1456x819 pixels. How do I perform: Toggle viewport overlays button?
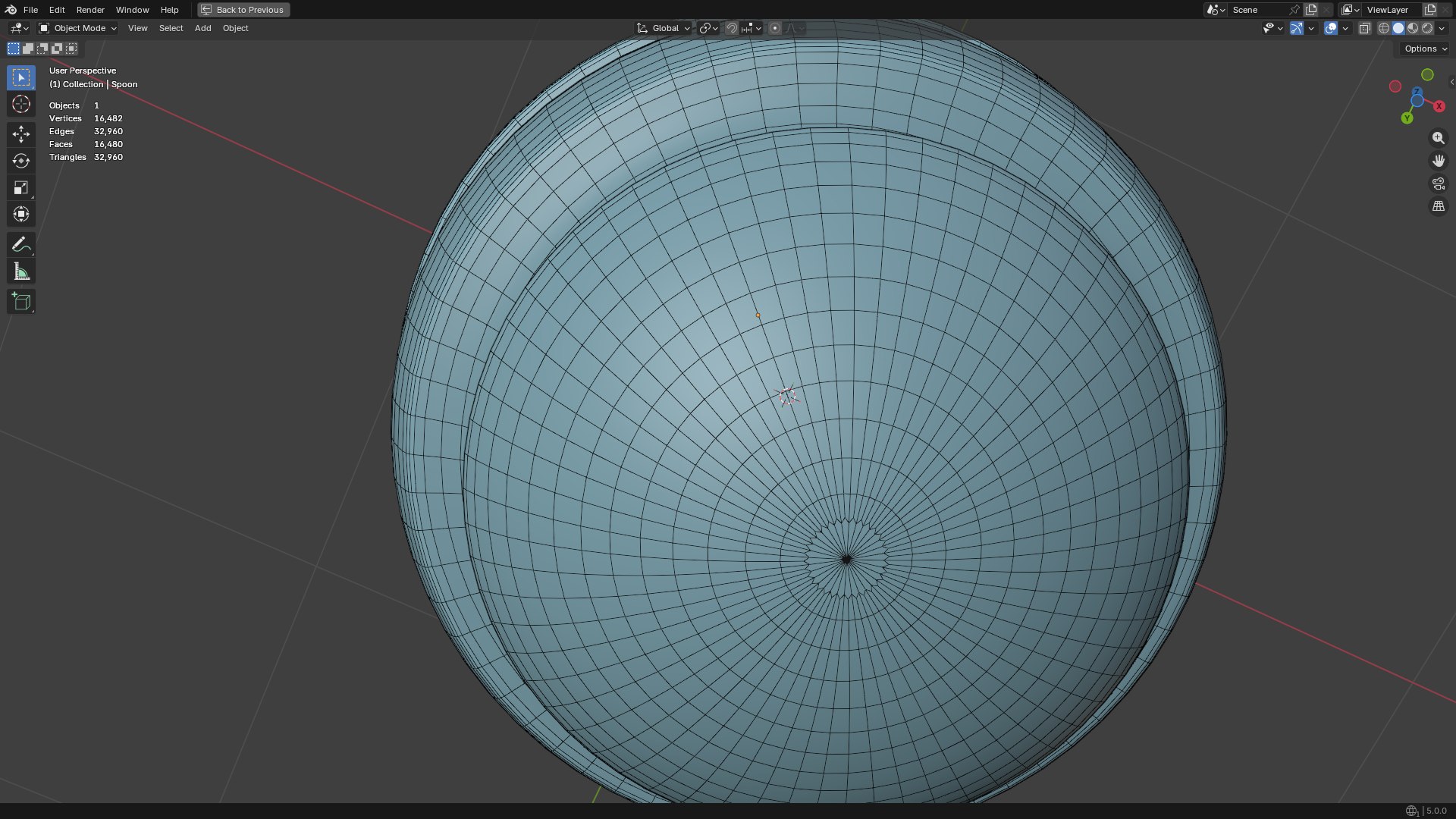click(x=1330, y=28)
